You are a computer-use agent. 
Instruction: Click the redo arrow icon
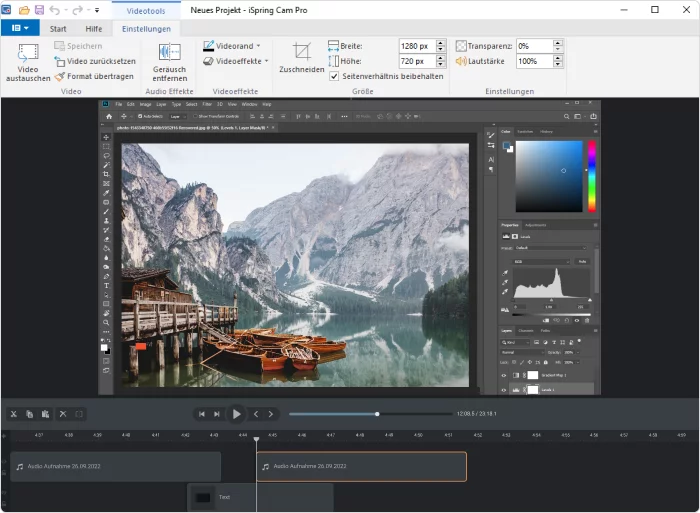pos(77,10)
